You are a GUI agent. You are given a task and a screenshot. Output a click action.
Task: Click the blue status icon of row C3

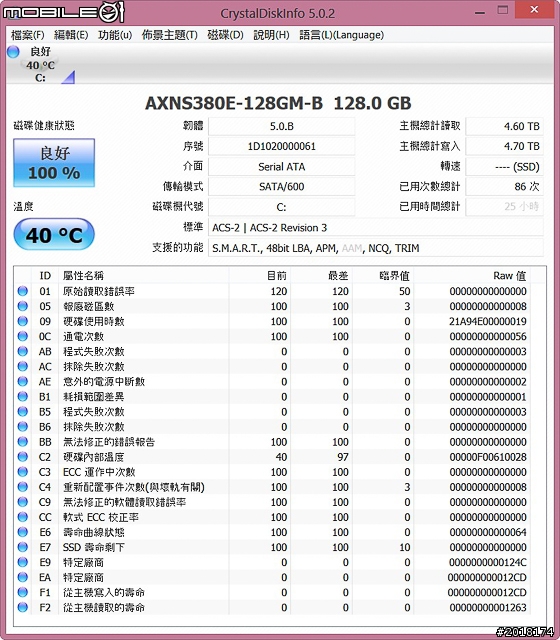point(22,472)
